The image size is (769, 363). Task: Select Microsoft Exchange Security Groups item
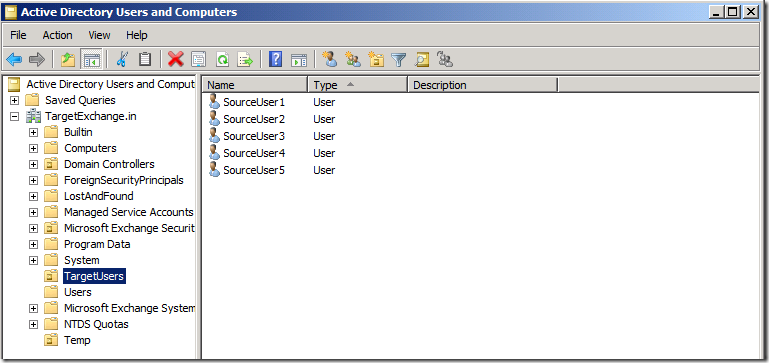[x=129, y=228]
